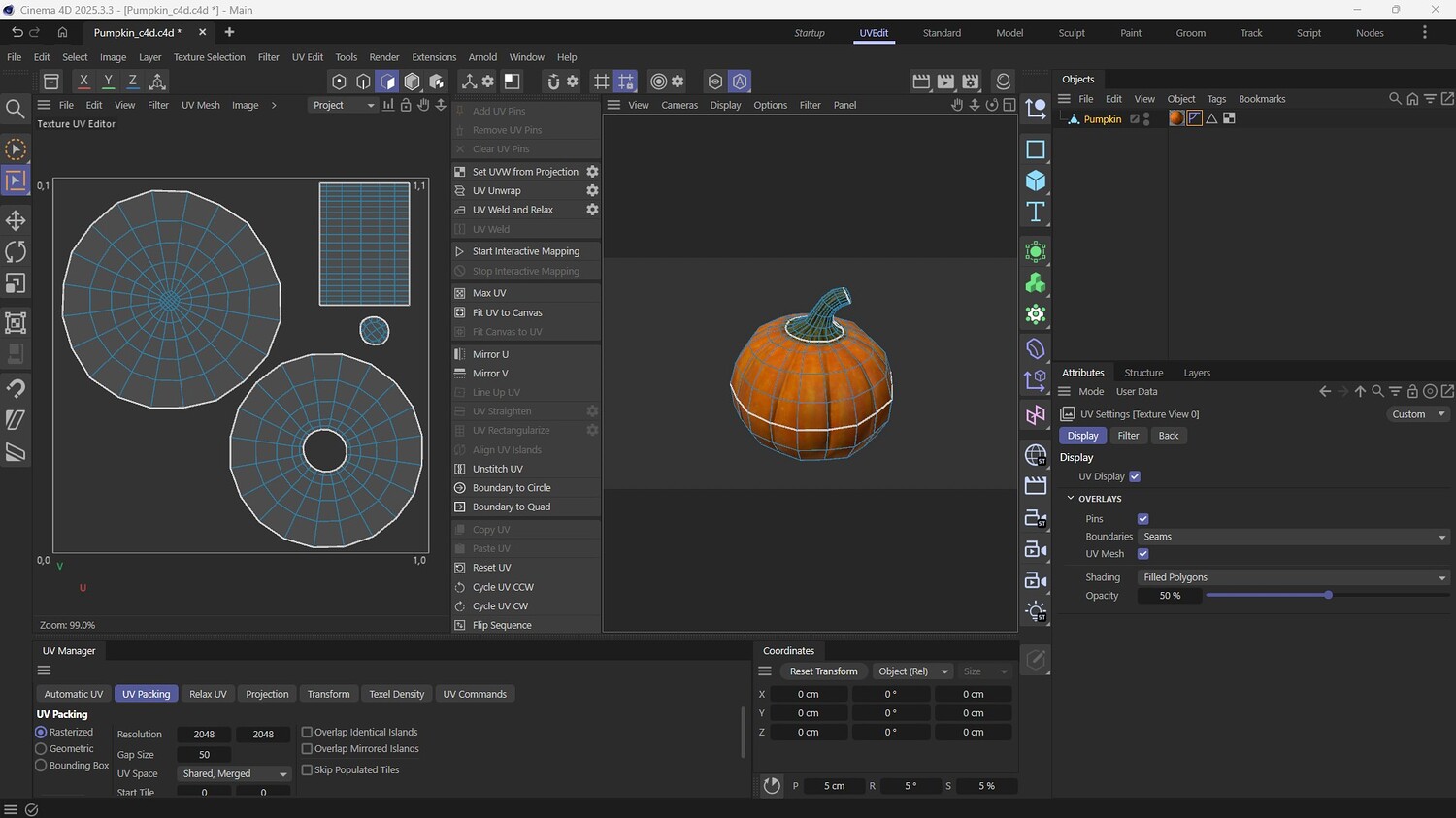The image size is (1456, 818).
Task: Click the home icon in title bar
Action: click(62, 33)
